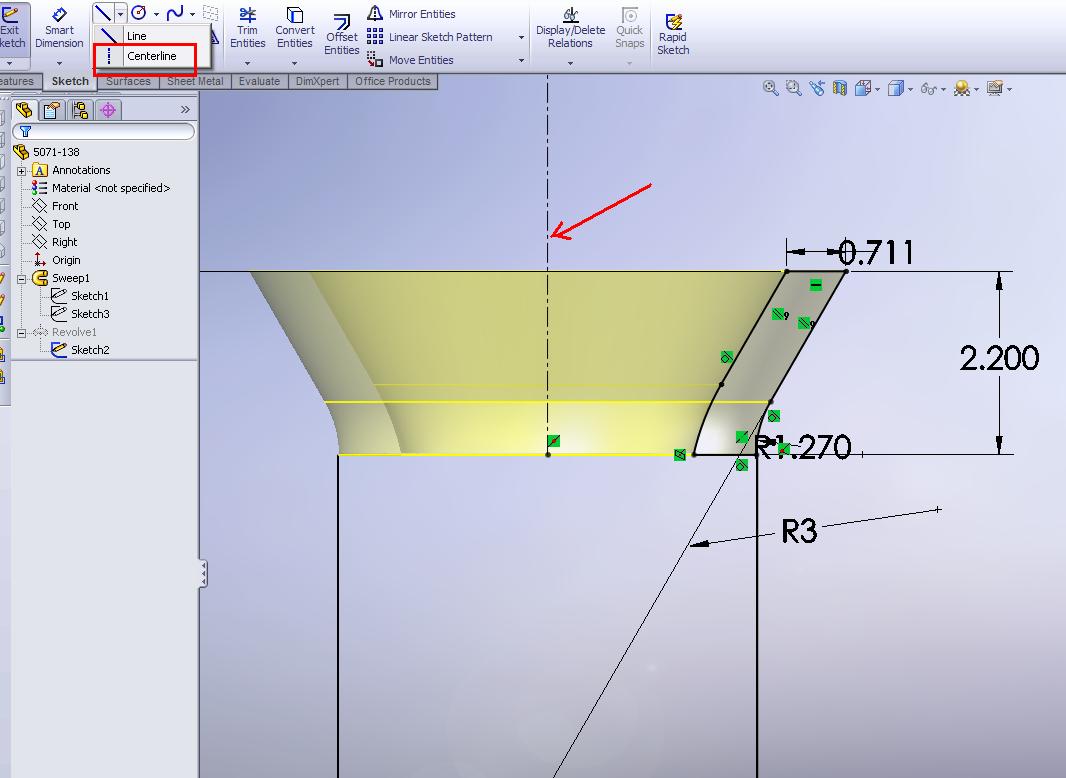The image size is (1066, 778).
Task: Collapse the Revolve1 tree node
Action: (21, 333)
